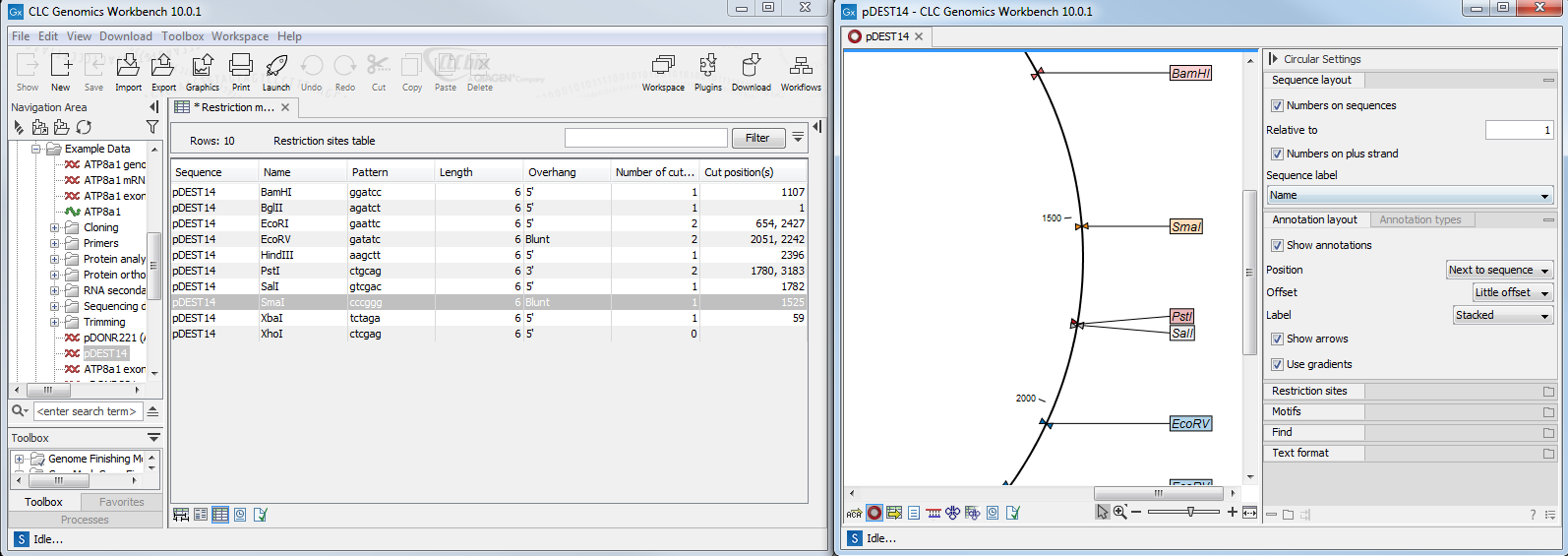Open the Sequence label Name dropdown
The width and height of the screenshot is (1568, 556).
(x=1409, y=196)
